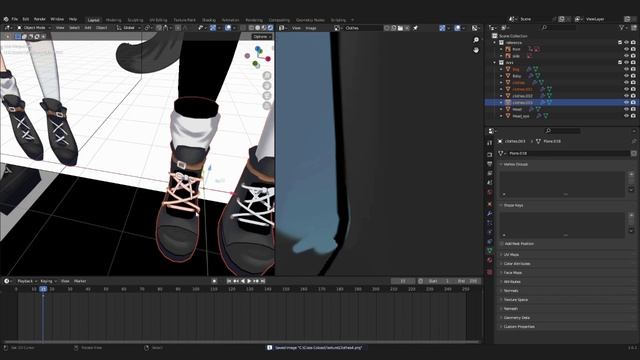
Task: Open the Object Constraints properties tab
Action: (x=490, y=242)
